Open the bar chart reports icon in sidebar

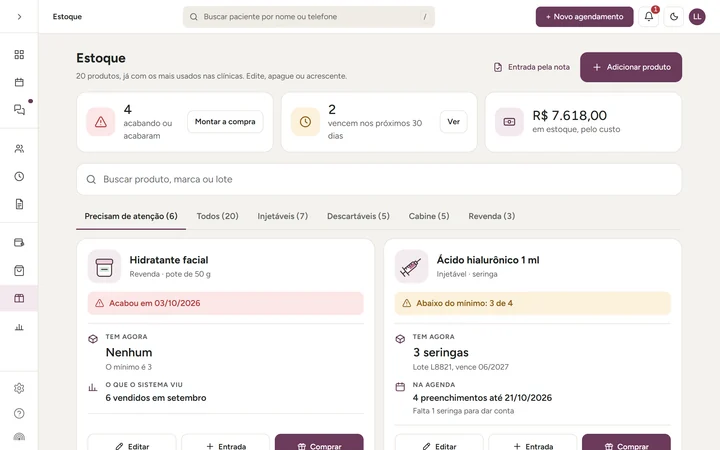tap(19, 327)
